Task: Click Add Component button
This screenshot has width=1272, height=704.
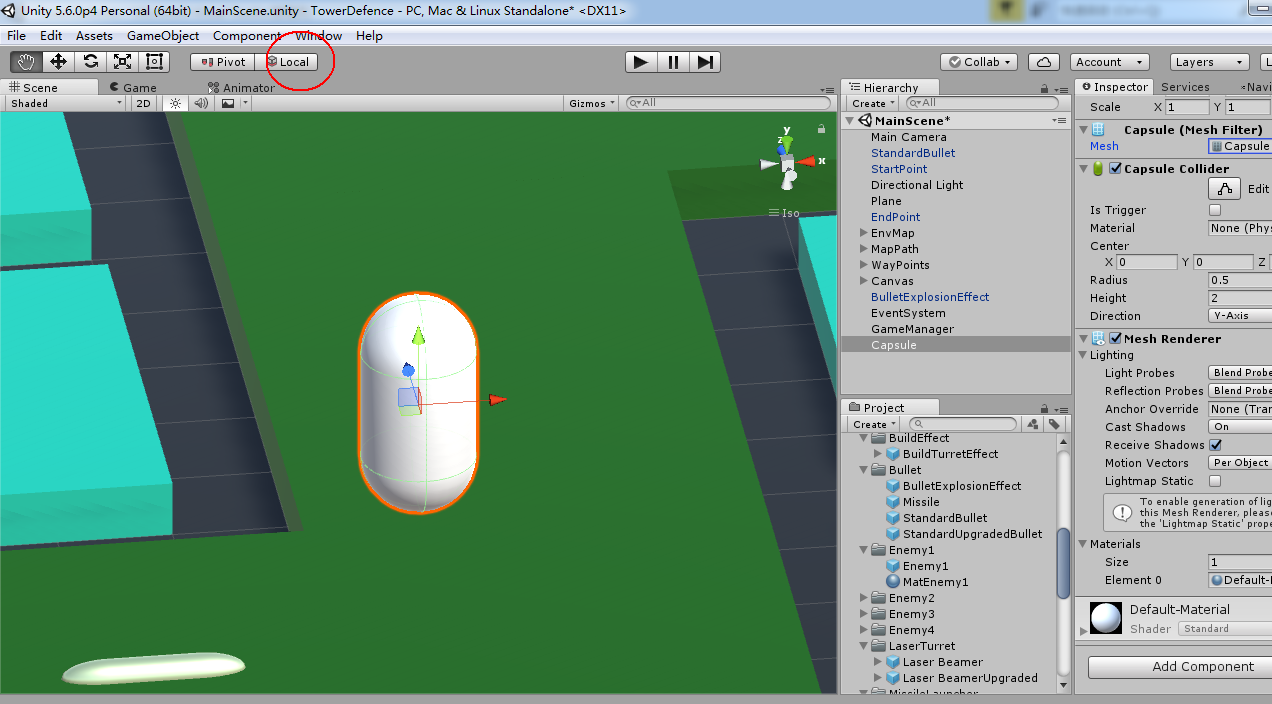Action: tap(1180, 667)
